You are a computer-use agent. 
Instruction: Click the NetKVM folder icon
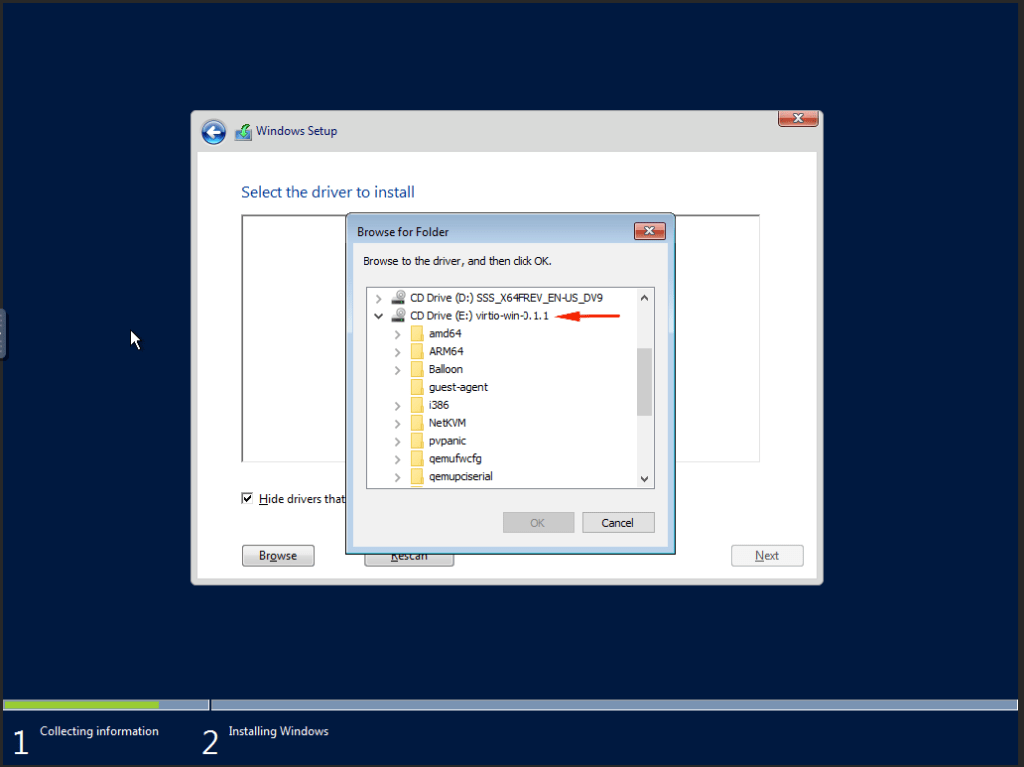tap(415, 422)
